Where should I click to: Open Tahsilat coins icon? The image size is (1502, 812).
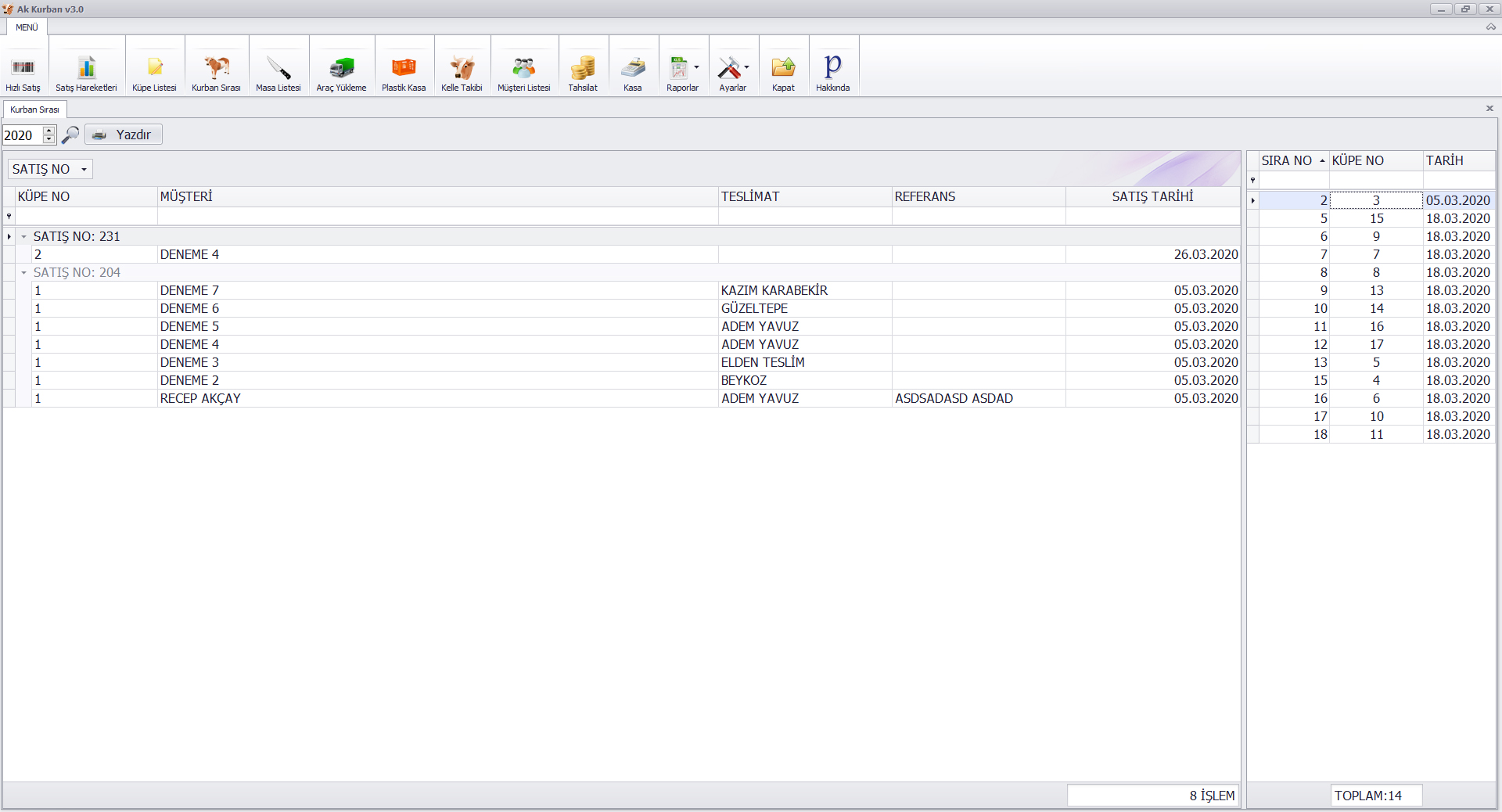(x=582, y=68)
